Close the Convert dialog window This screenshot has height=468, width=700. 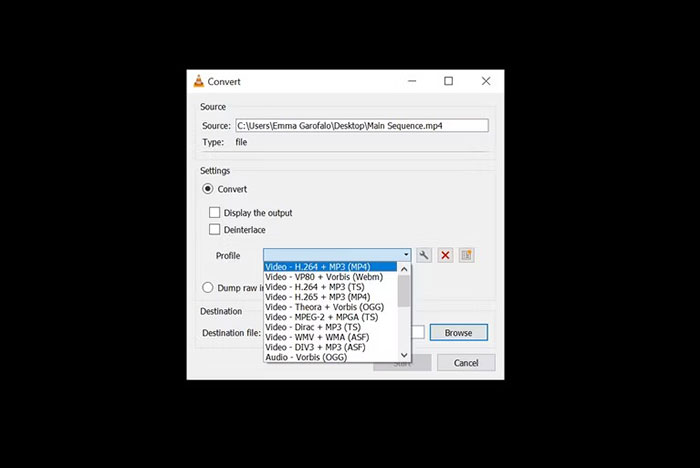[485, 81]
